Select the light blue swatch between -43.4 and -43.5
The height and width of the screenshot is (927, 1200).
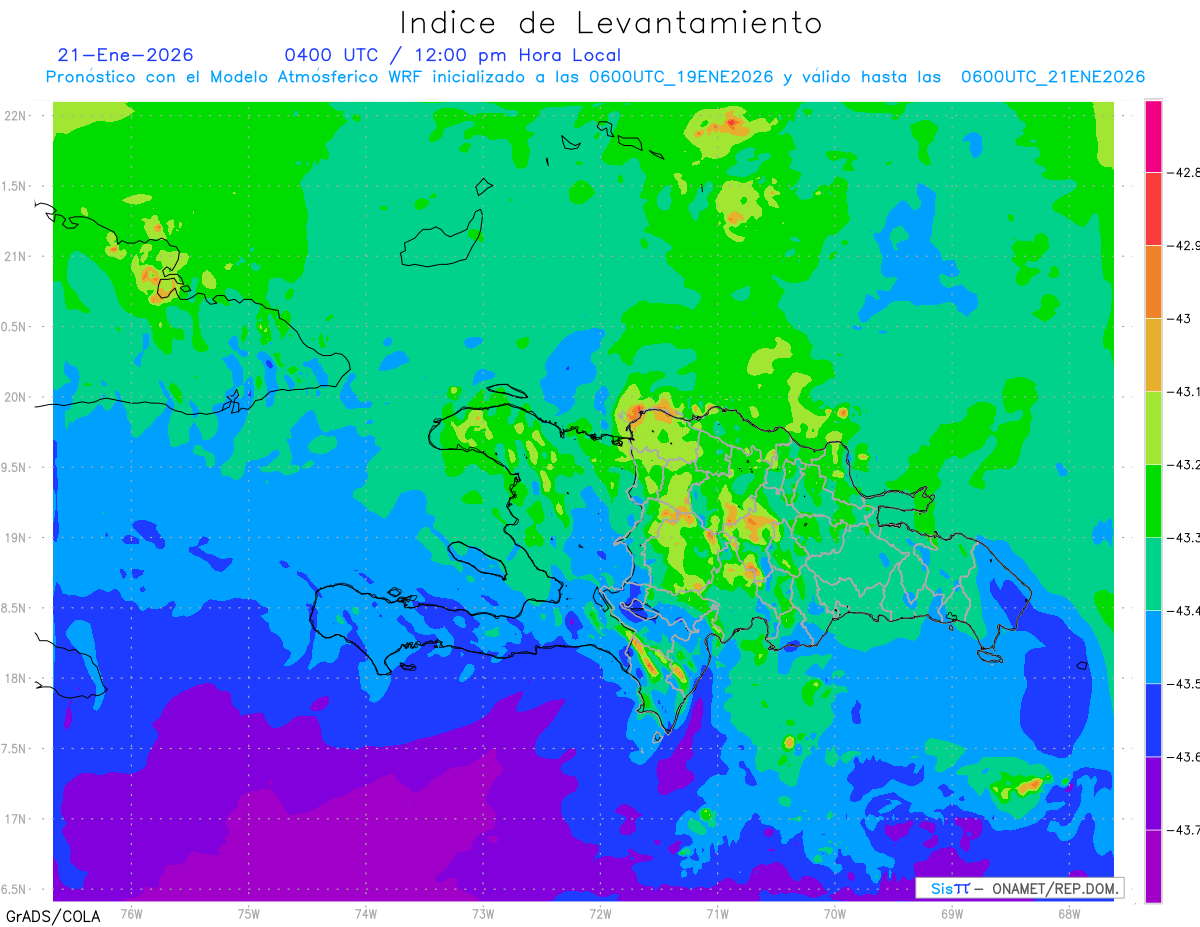coord(1153,647)
